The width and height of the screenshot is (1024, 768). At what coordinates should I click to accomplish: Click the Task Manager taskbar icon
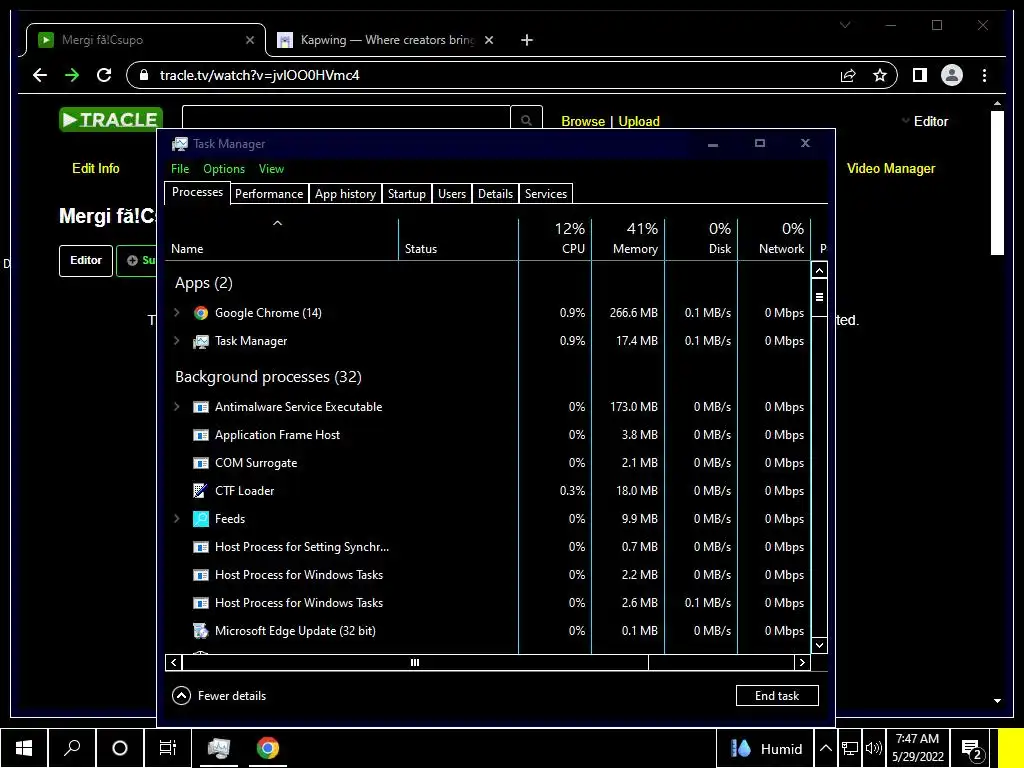(x=218, y=748)
